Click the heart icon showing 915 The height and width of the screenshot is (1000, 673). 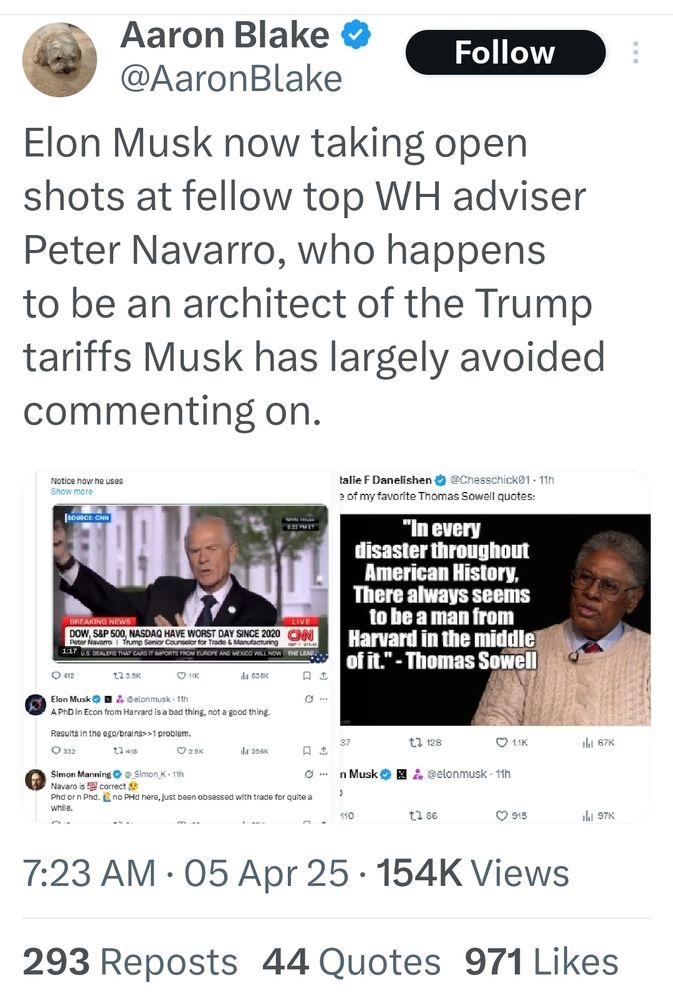tap(502, 816)
